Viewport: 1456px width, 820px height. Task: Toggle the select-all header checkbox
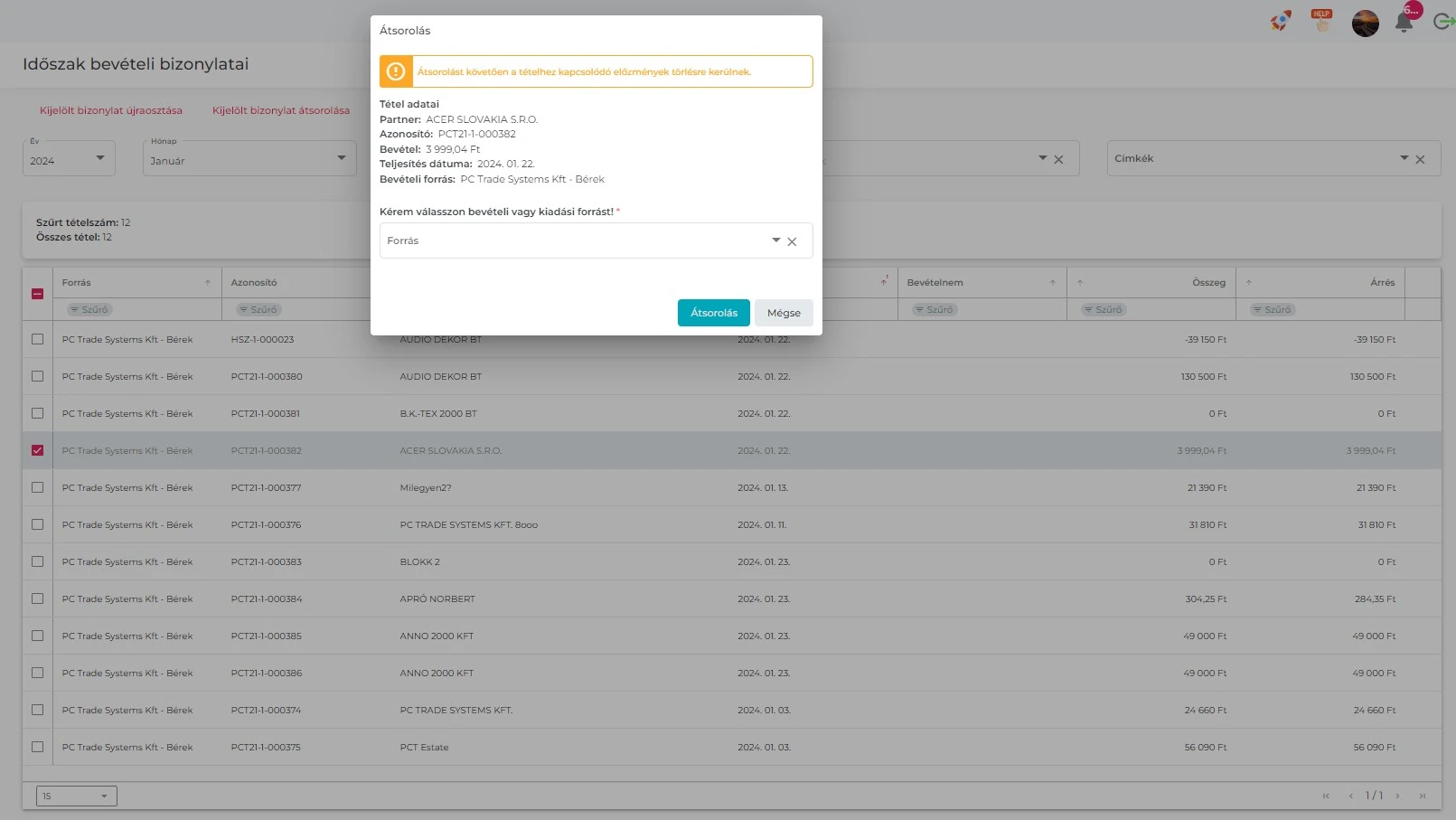(37, 294)
